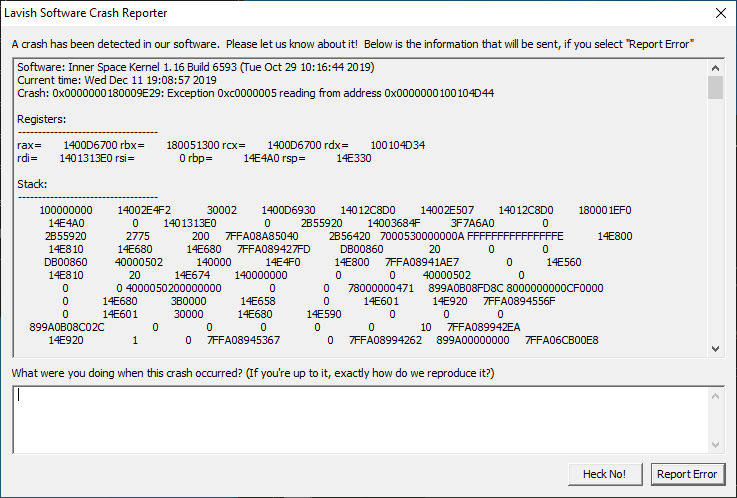
Task: Click stack value 100000000
Action: [66, 210]
